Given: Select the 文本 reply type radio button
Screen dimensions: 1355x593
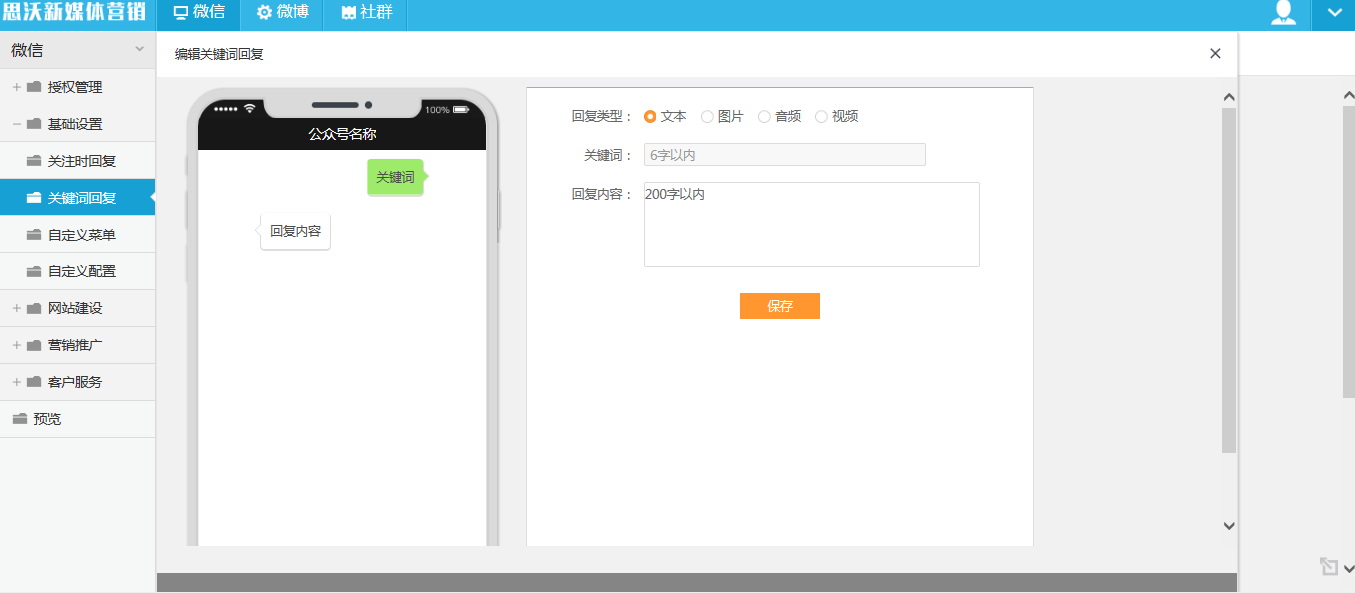Looking at the screenshot, I should [650, 116].
